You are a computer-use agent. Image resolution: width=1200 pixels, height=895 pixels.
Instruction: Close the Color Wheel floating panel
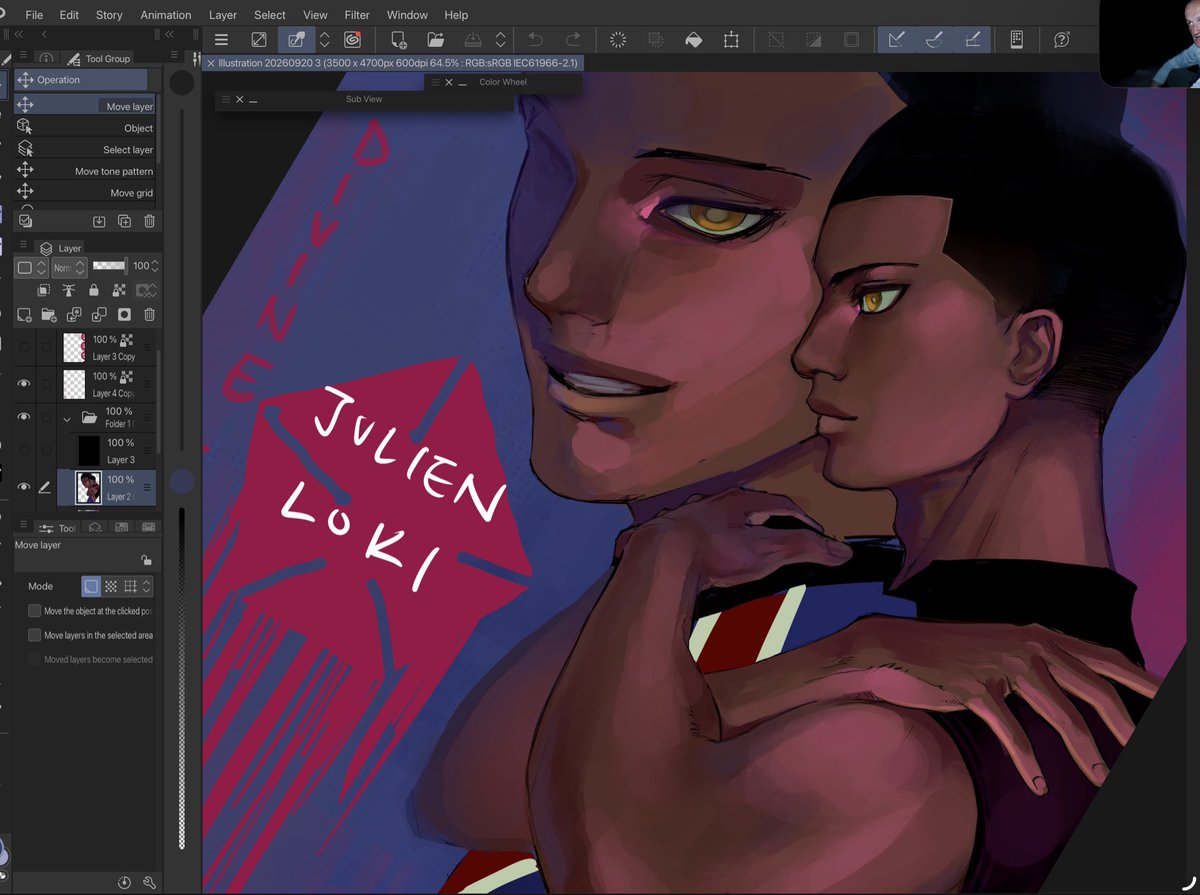pyautogui.click(x=449, y=82)
